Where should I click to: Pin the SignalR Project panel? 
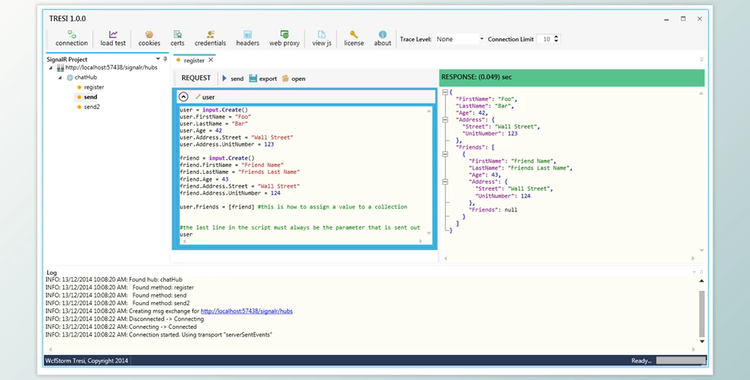pos(165,59)
